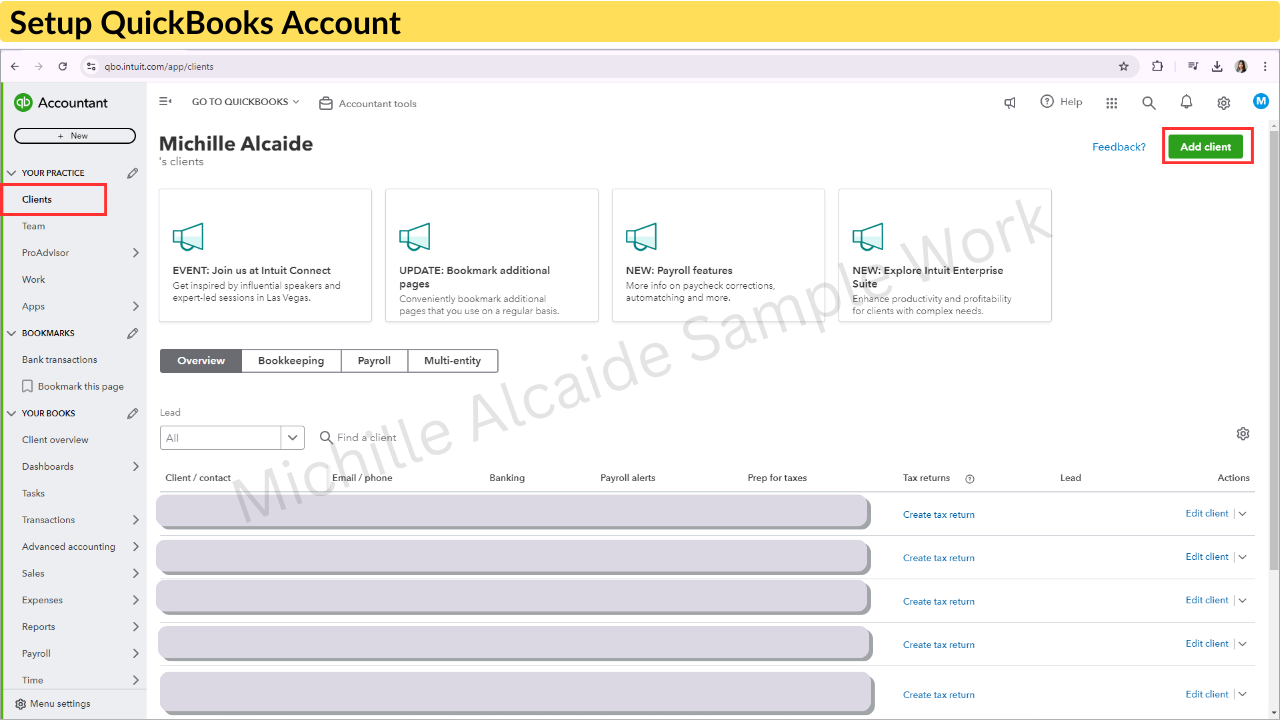Expand the Payroll sidebar submenu

(x=136, y=653)
